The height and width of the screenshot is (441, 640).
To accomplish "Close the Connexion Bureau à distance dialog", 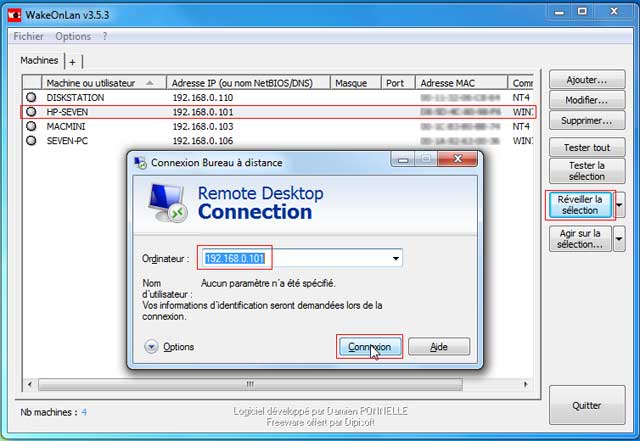I will 457,158.
